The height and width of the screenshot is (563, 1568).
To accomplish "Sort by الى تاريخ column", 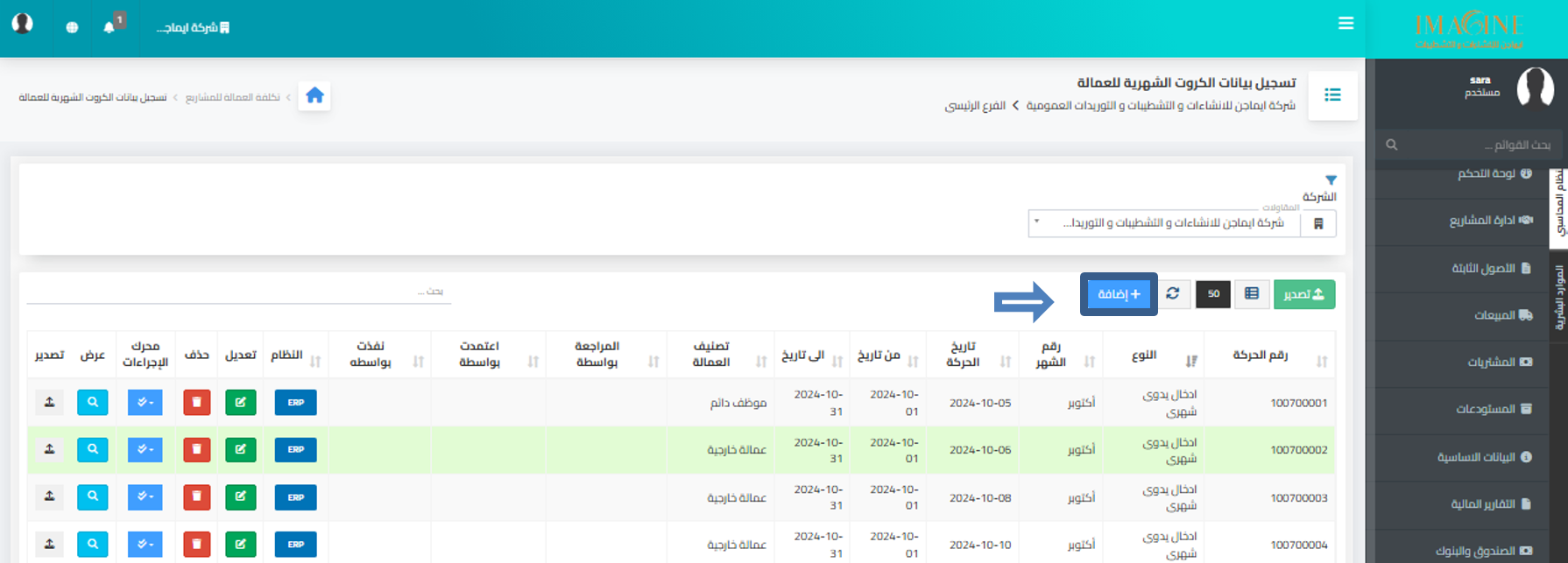I will click(x=812, y=355).
